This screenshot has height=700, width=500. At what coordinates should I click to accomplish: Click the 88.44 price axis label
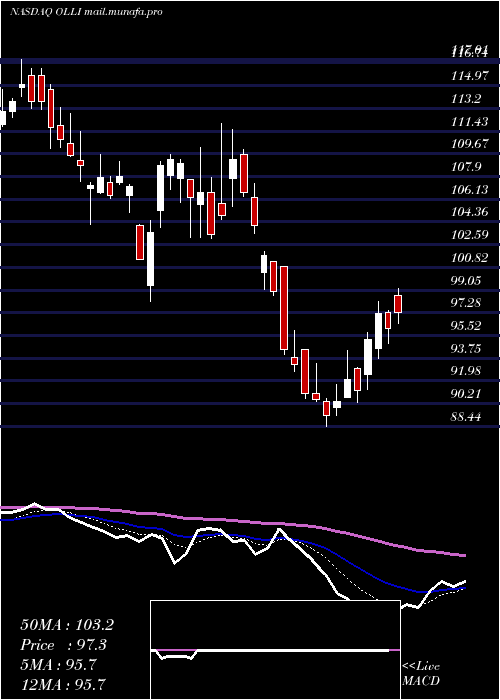coord(466,417)
